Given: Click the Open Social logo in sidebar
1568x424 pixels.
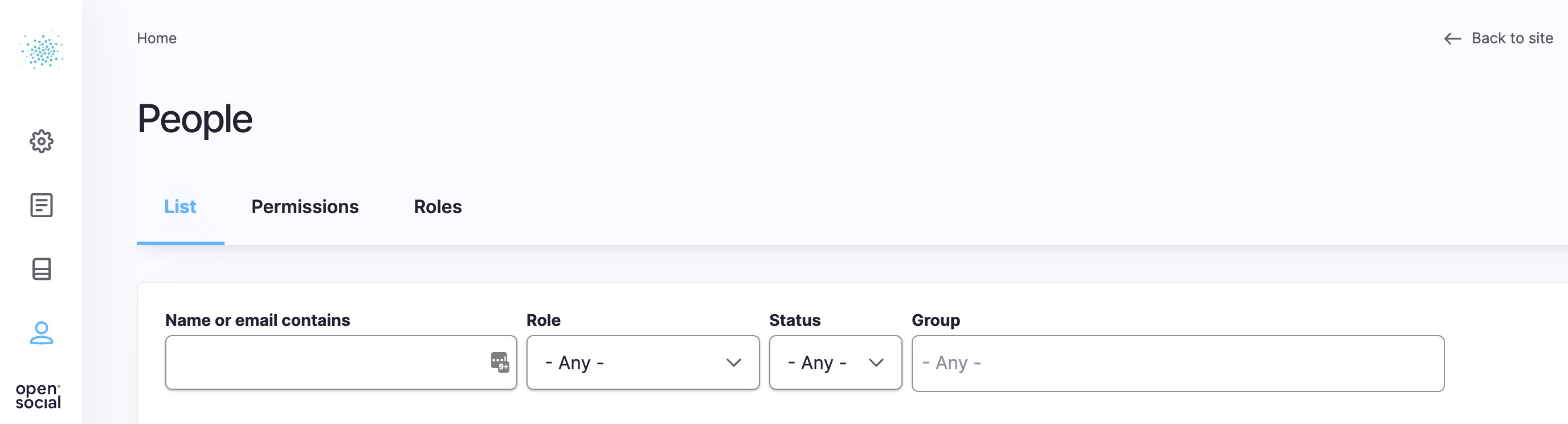Looking at the screenshot, I should pyautogui.click(x=40, y=52).
